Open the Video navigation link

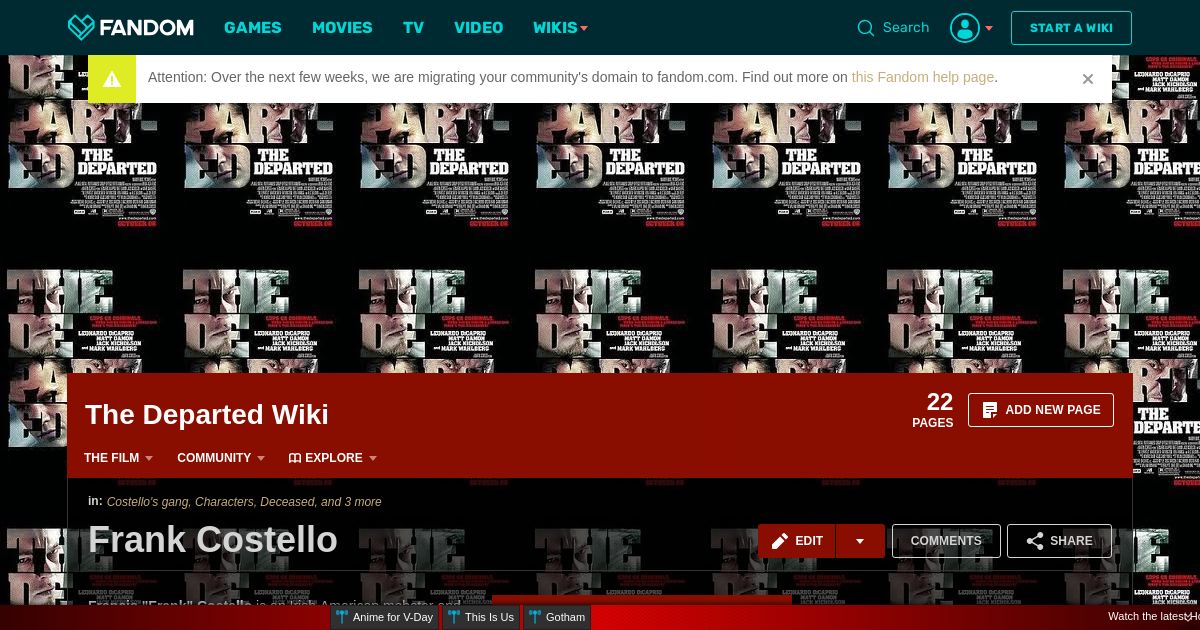(479, 27)
